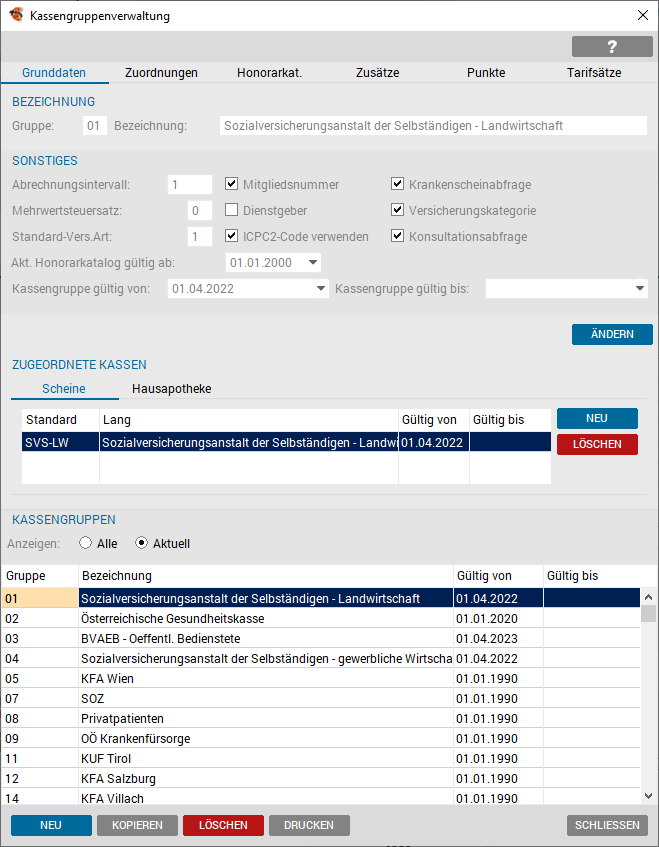
Task: Select the Punkte tab
Action: 486,73
